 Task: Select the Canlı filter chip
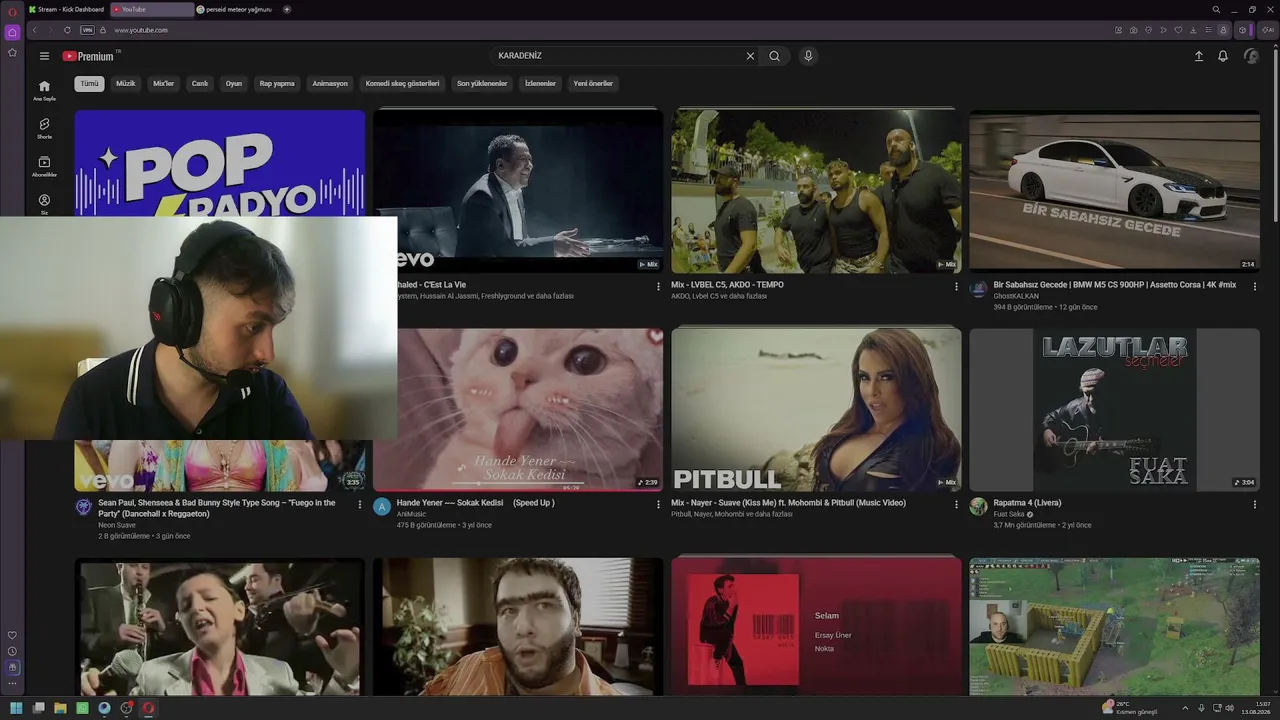[200, 84]
